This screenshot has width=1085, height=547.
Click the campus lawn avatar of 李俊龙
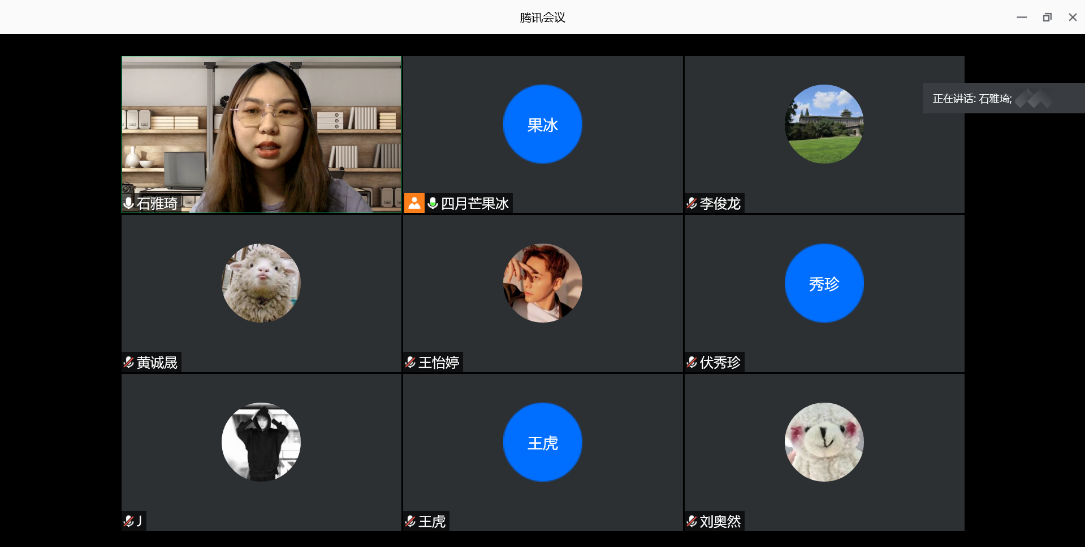click(824, 125)
